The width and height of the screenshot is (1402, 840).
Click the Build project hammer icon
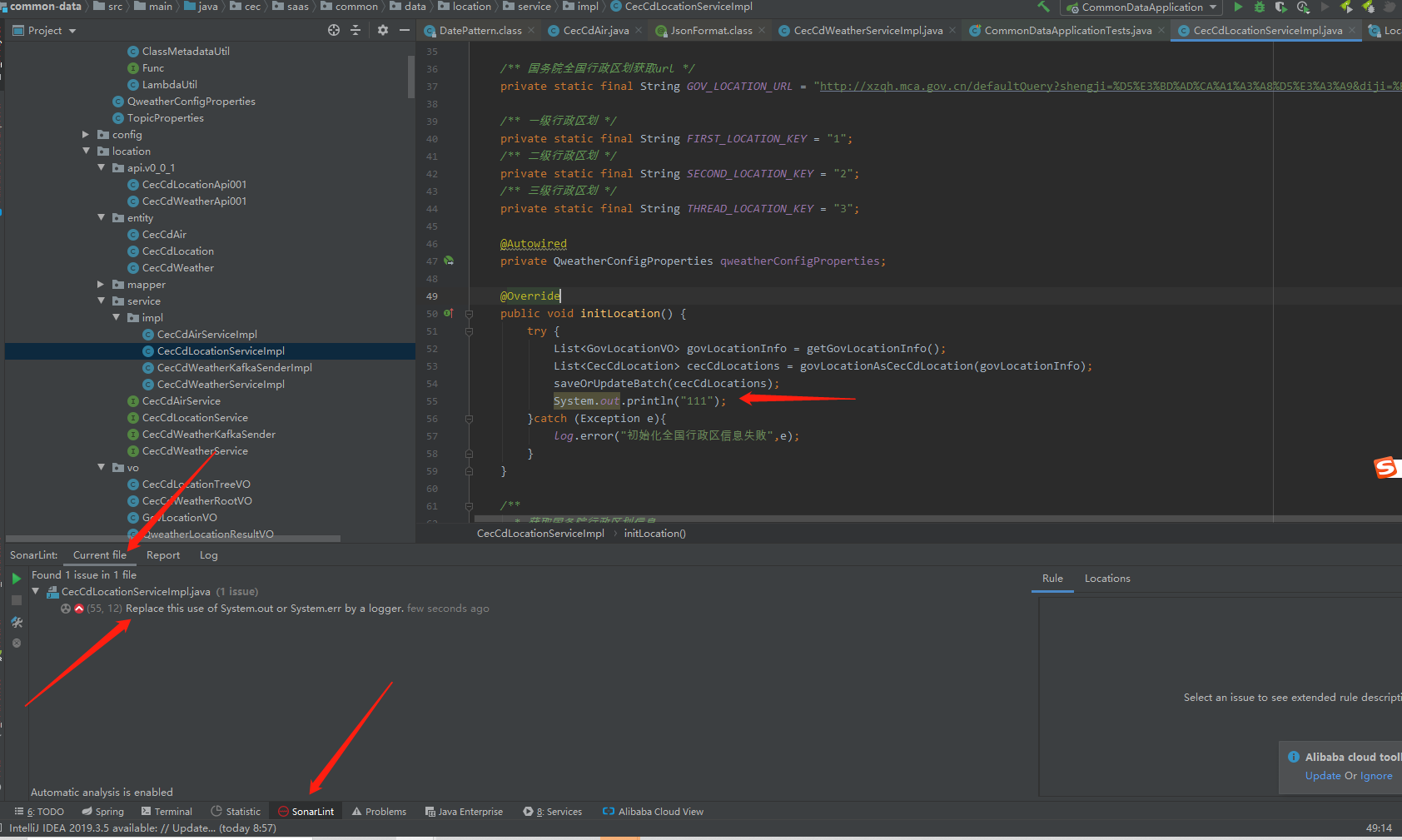pos(1043,7)
